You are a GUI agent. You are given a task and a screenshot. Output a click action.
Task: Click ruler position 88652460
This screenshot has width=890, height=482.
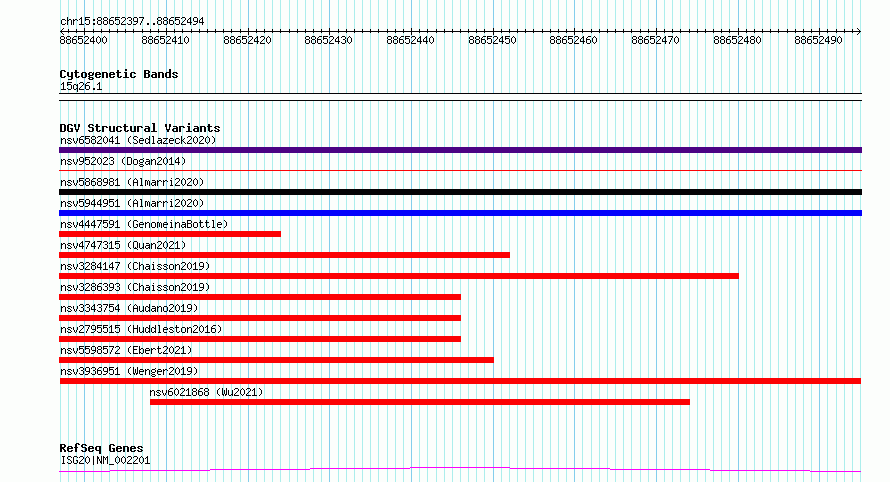coord(573,40)
